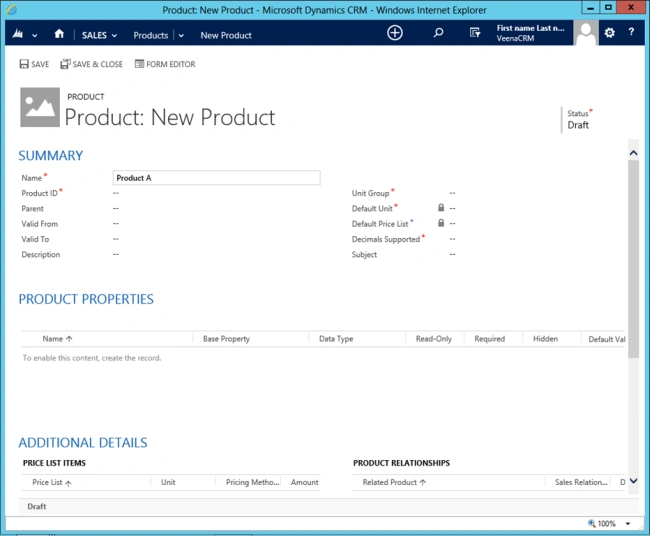This screenshot has height=536, width=650.
Task: Sort by Hidden column header
Action: 545,339
